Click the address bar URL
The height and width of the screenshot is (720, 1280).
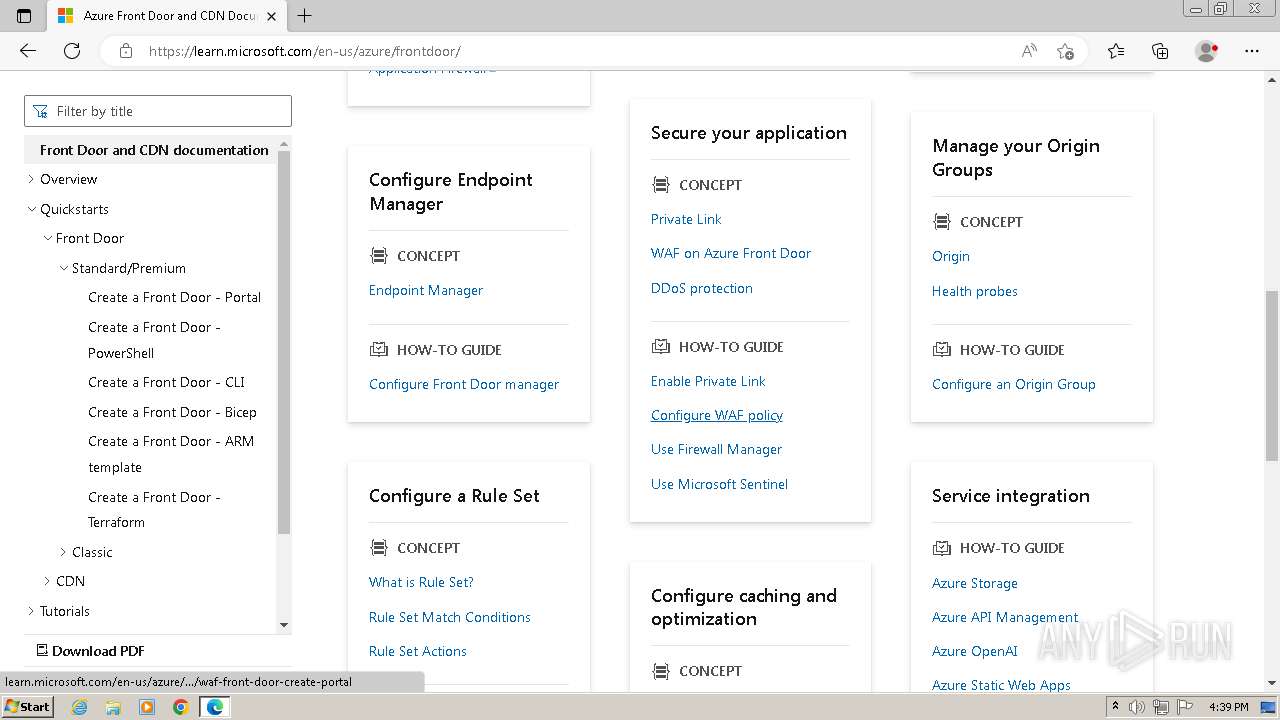(x=304, y=51)
